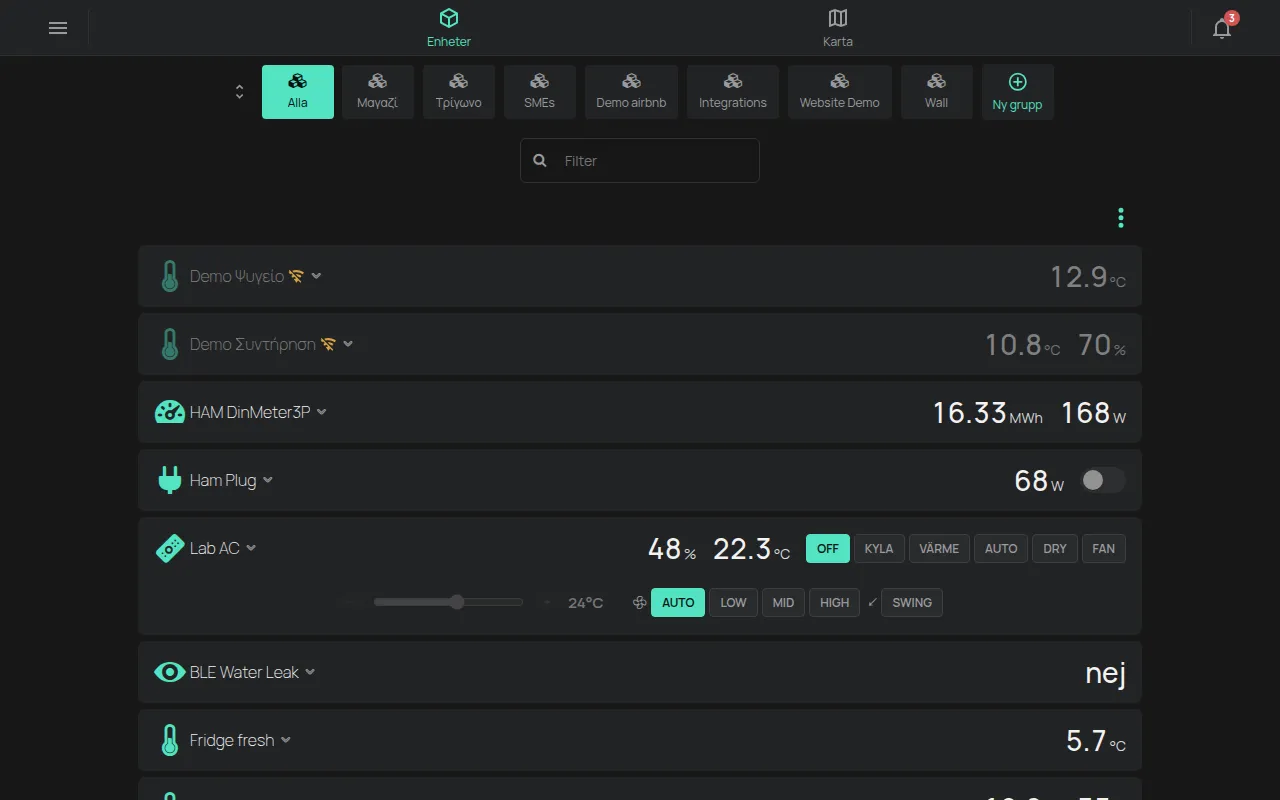Expand the Fridge fresh chevron

(x=286, y=740)
